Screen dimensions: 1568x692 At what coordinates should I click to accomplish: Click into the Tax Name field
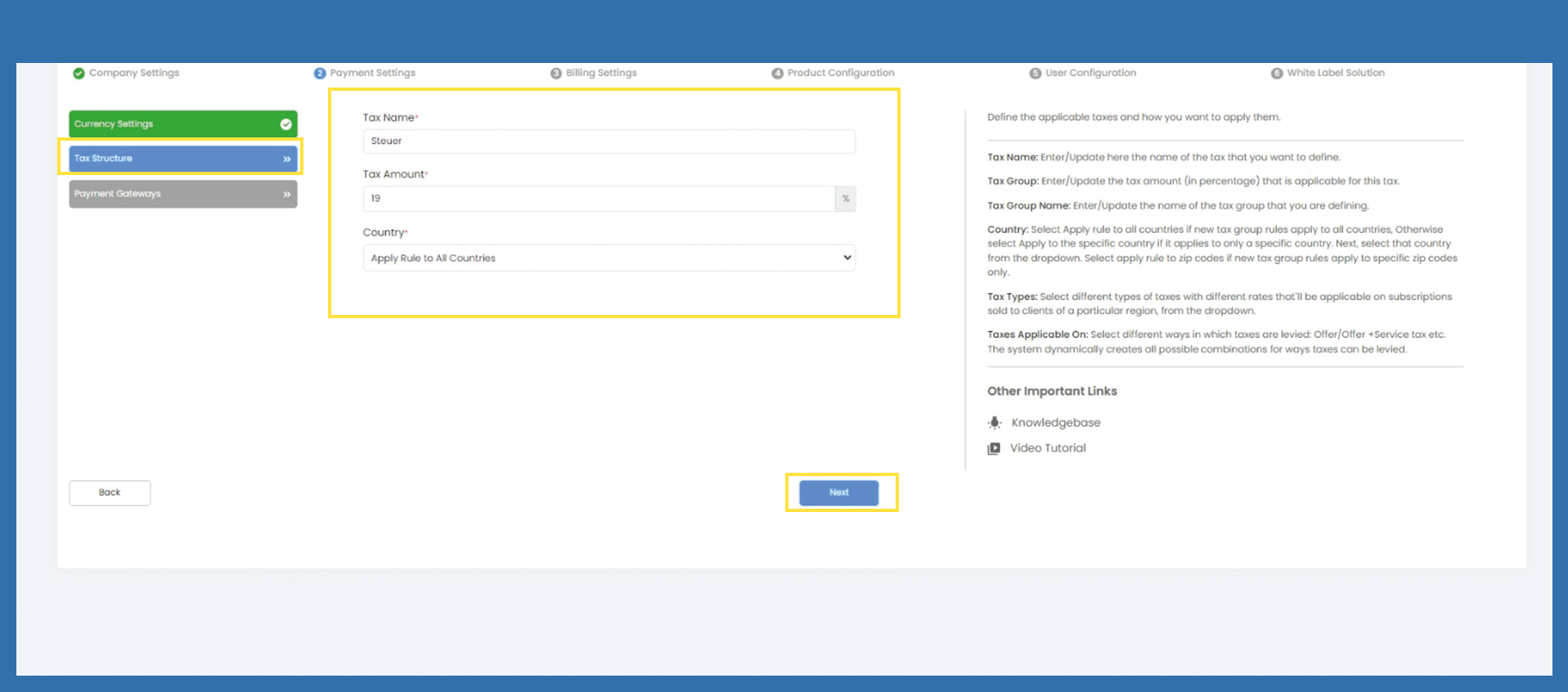[x=609, y=142]
